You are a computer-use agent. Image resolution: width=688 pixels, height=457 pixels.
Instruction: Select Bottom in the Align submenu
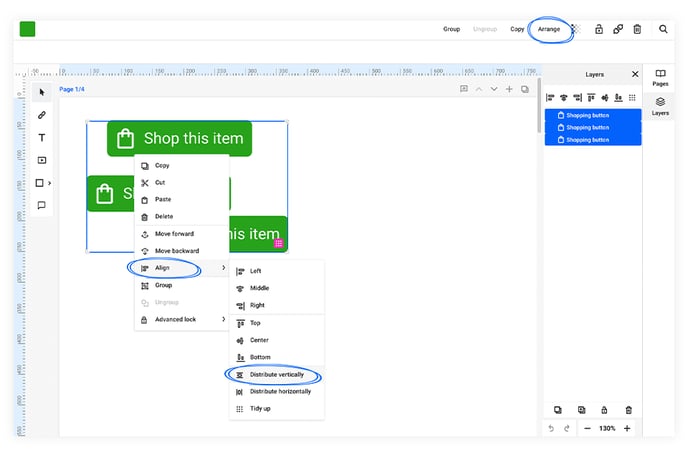pyautogui.click(x=277, y=357)
